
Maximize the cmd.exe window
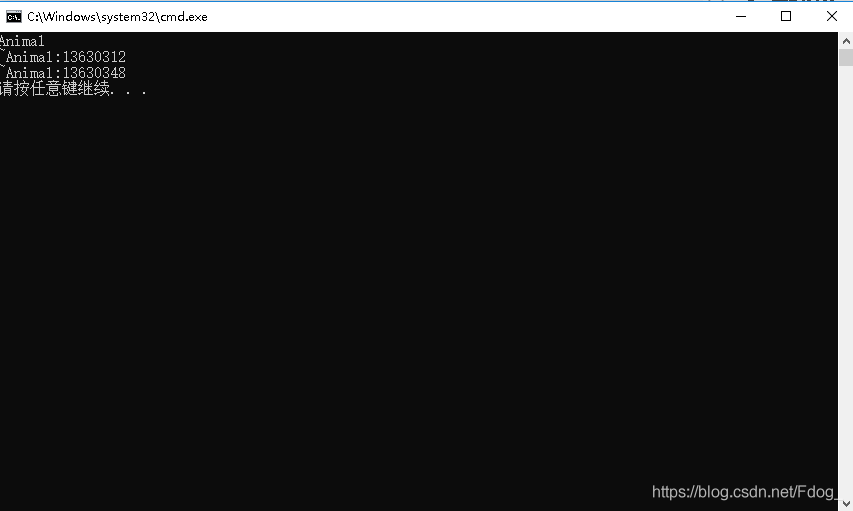786,16
